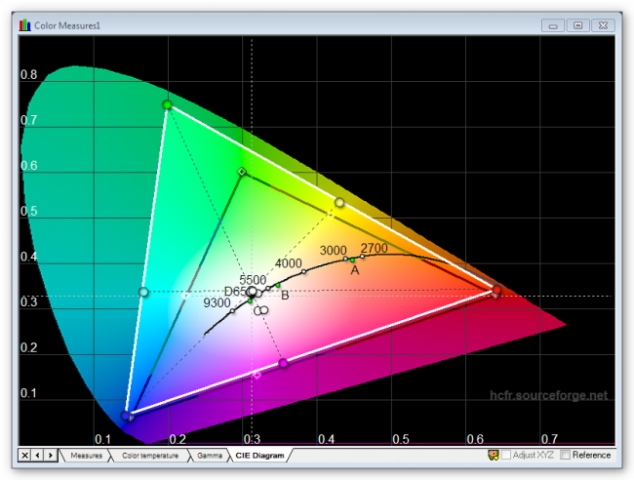The image size is (634, 480).
Task: Switch to the Gamma tab
Action: pyautogui.click(x=209, y=455)
